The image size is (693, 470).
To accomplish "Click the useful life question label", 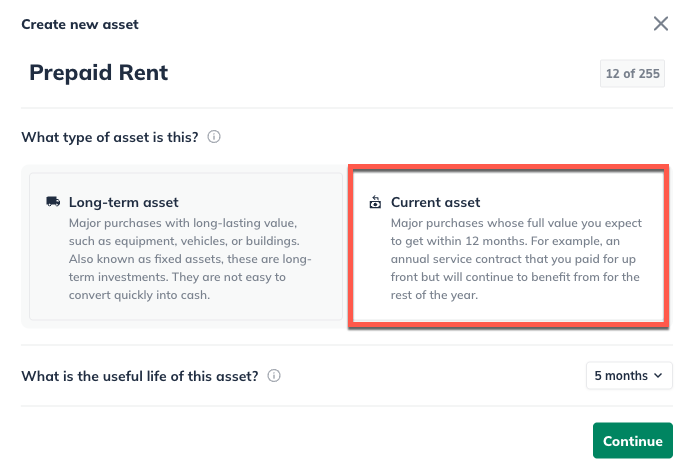I will [140, 377].
